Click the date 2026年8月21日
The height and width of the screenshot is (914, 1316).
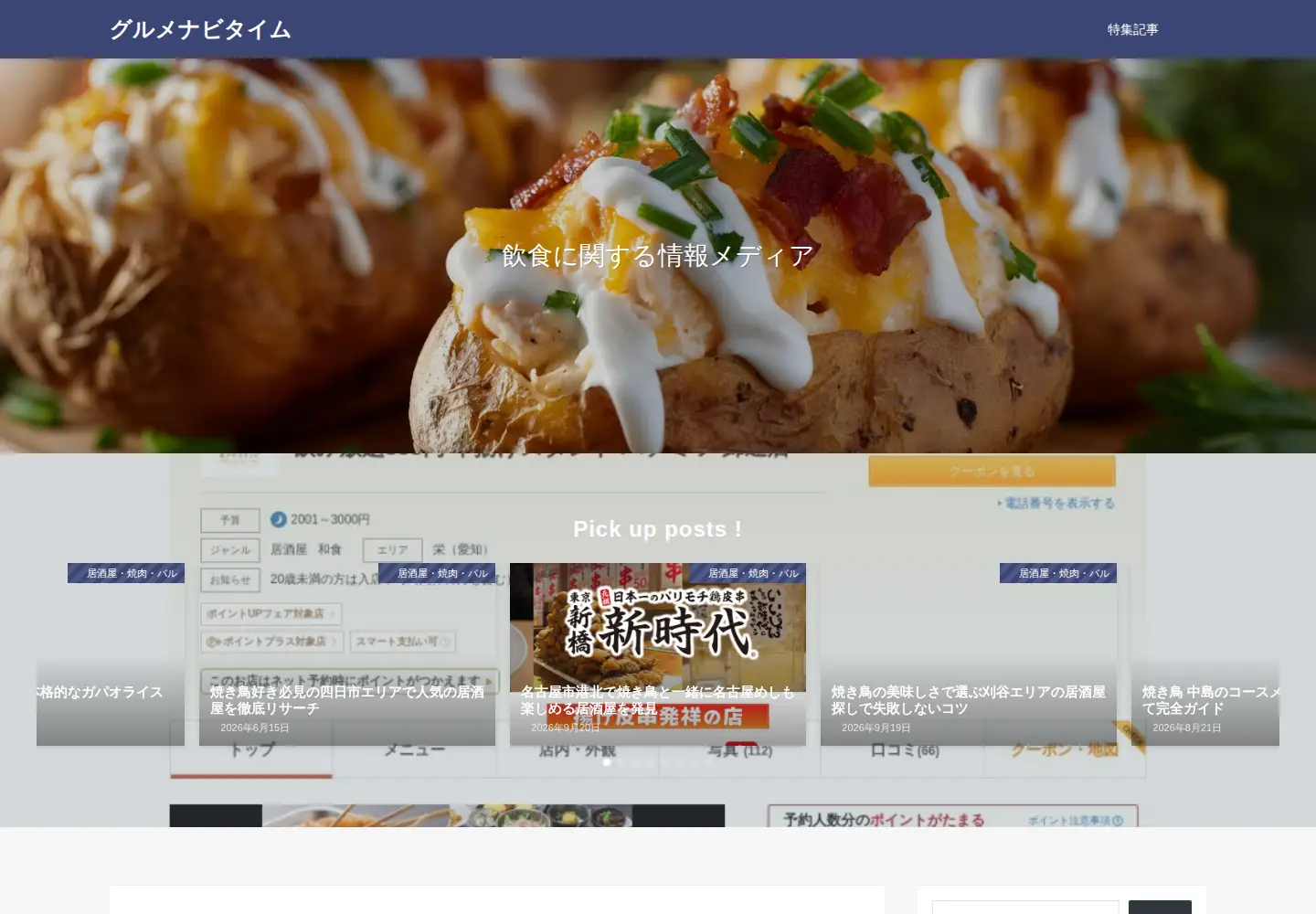(1187, 728)
